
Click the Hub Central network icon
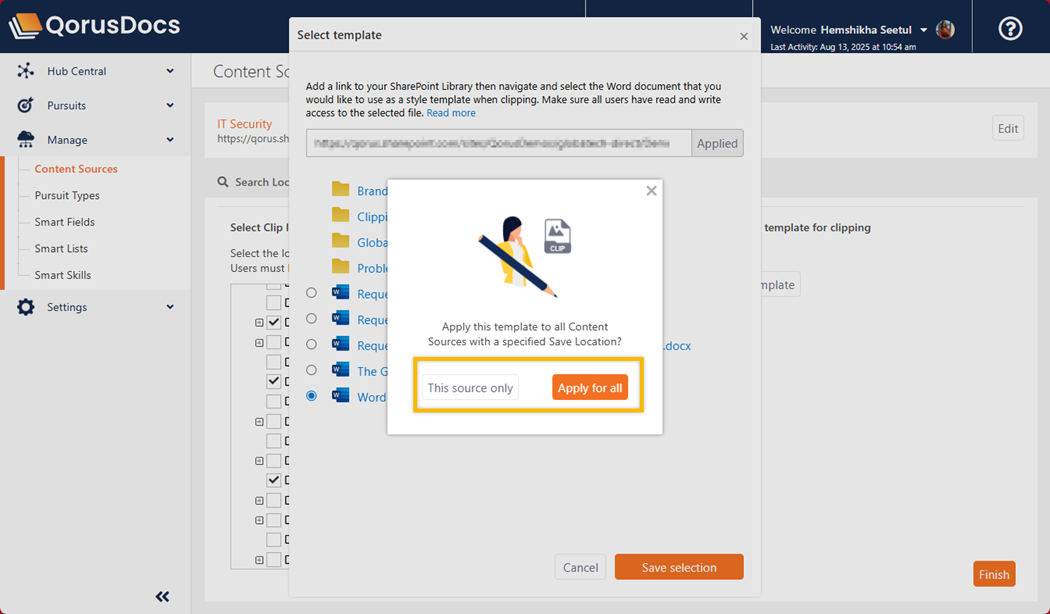[26, 71]
